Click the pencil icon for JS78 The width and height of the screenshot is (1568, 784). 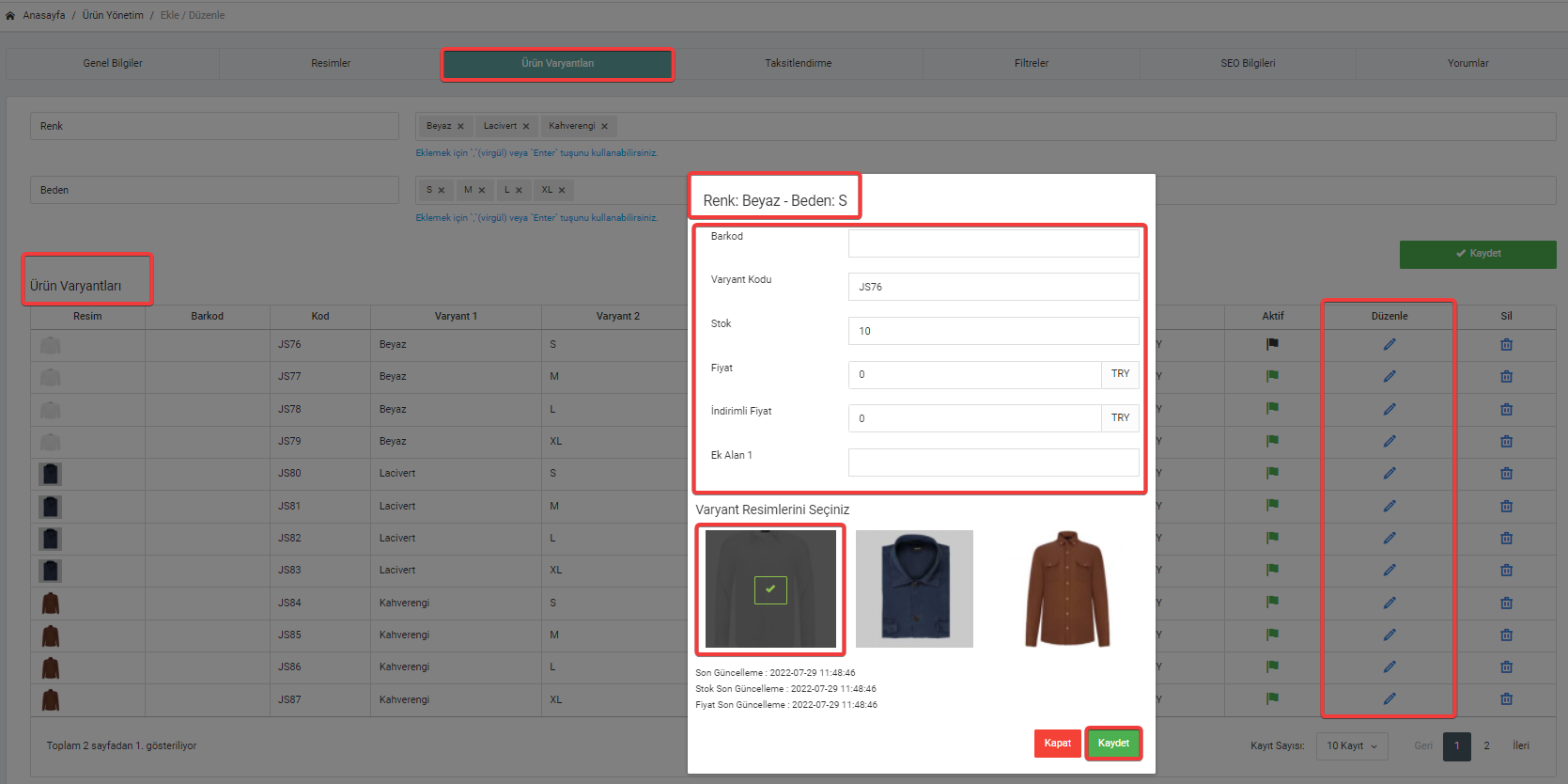pyautogui.click(x=1389, y=409)
